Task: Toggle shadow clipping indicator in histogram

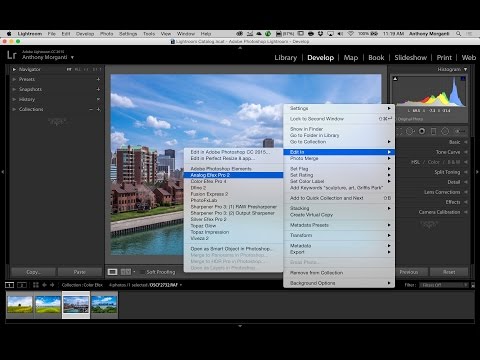Action: point(395,79)
